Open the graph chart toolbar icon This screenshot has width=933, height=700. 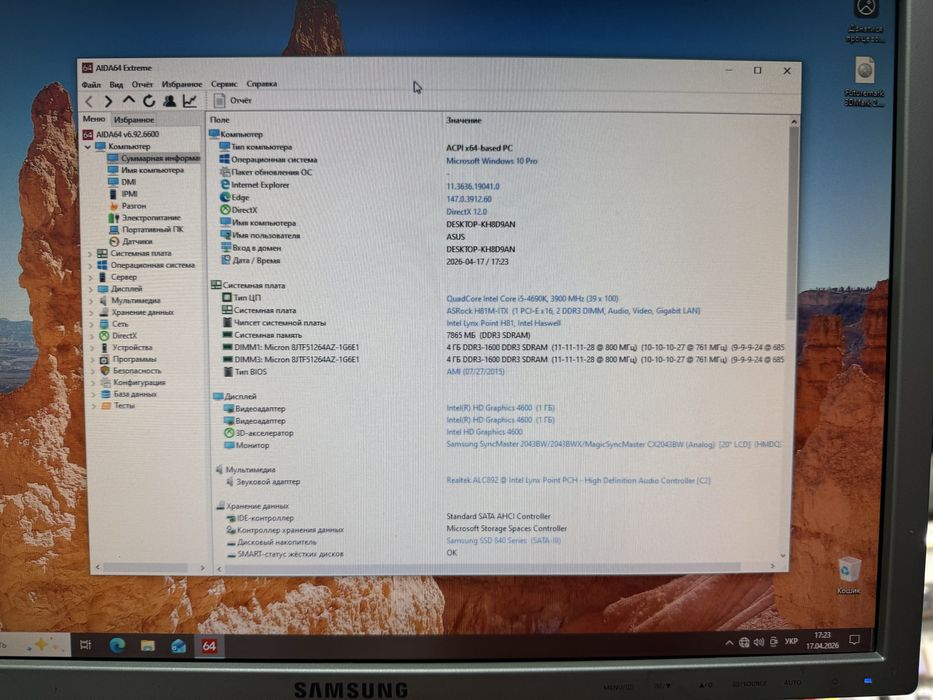click(x=190, y=101)
